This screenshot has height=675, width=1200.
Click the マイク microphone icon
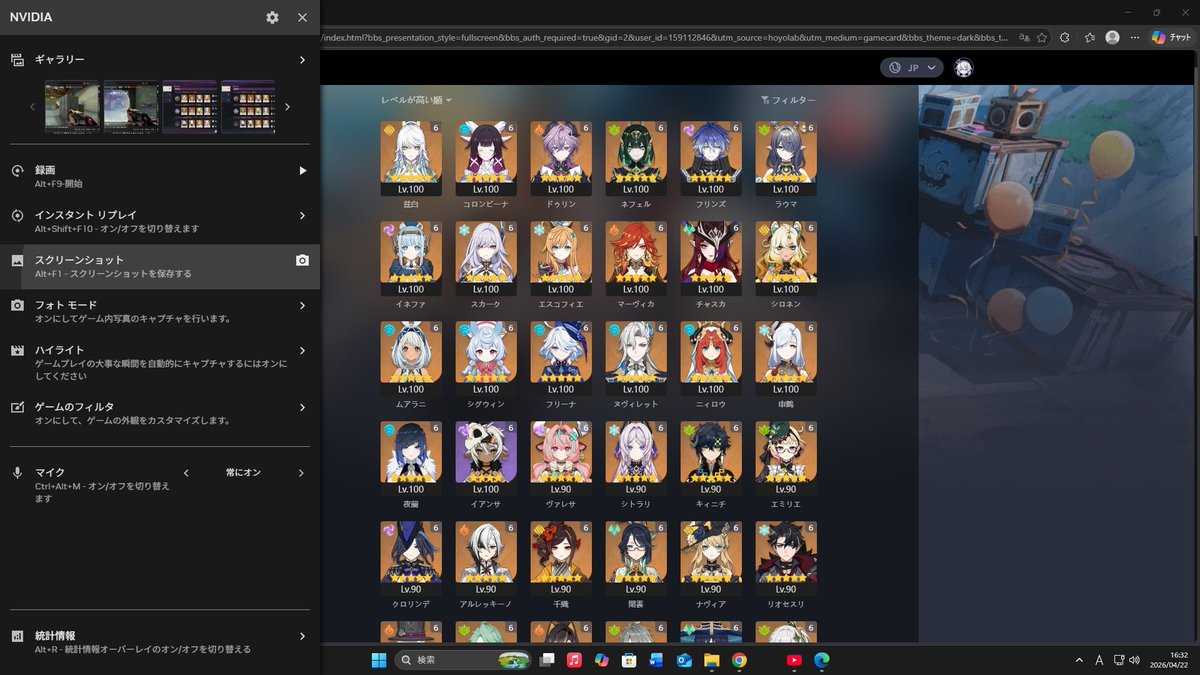pyautogui.click(x=17, y=473)
